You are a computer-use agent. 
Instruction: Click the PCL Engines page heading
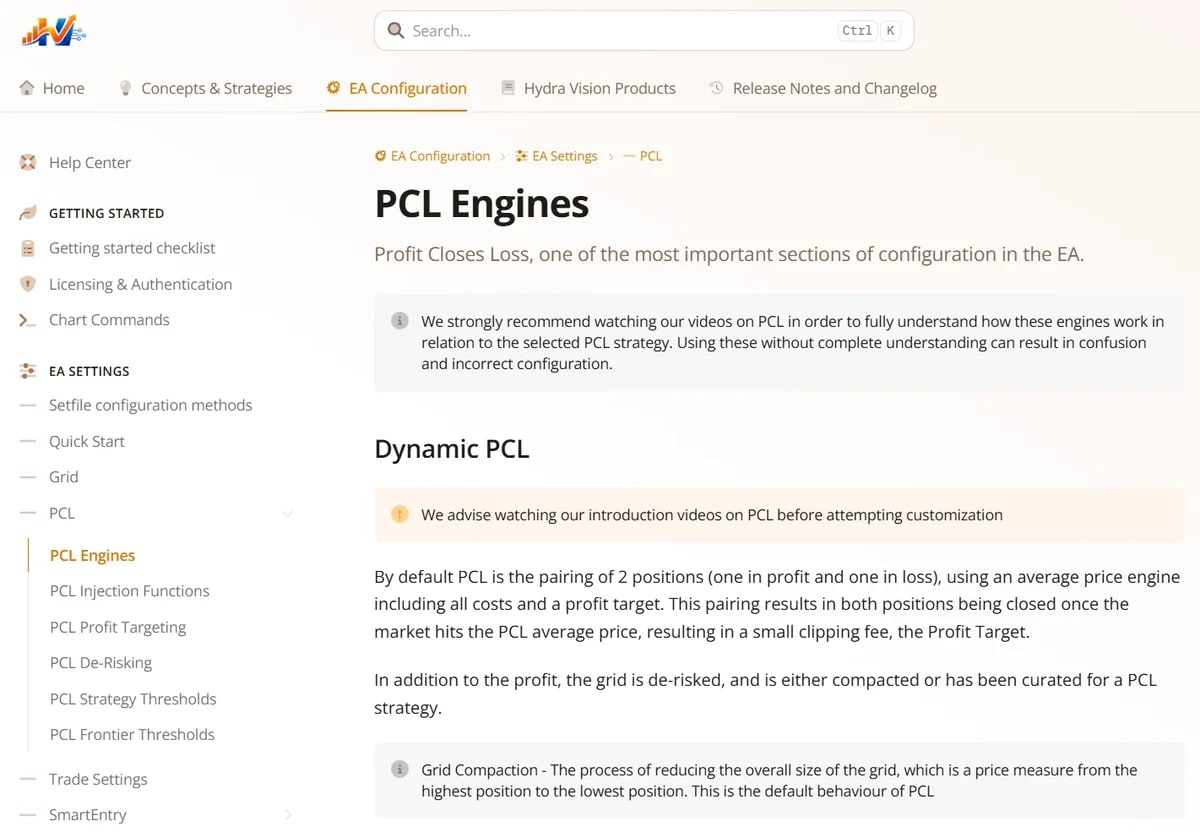[x=482, y=204]
